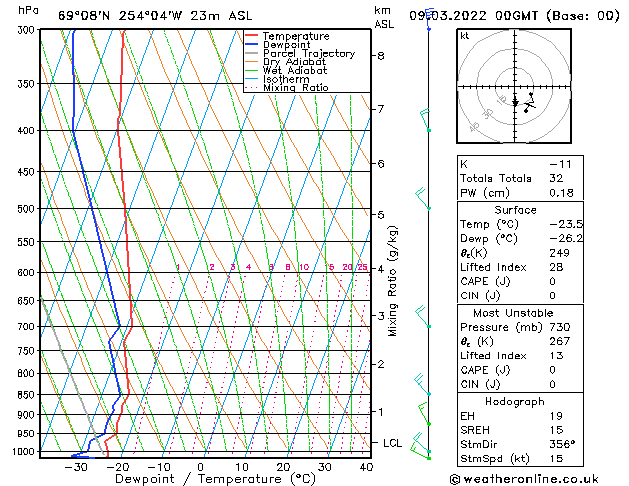Image resolution: width=629 pixels, height=486 pixels.
Task: Click the wind barb at 700 hPa level
Action: 422,317
